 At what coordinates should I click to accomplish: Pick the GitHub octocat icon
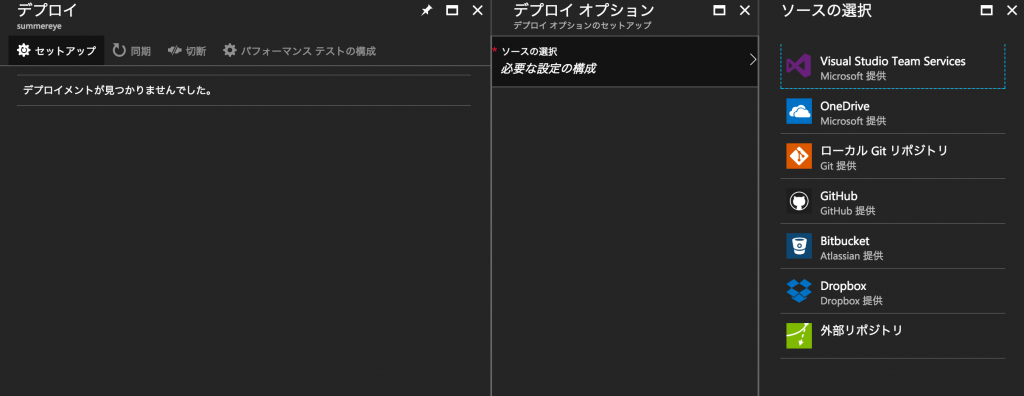pyautogui.click(x=799, y=201)
